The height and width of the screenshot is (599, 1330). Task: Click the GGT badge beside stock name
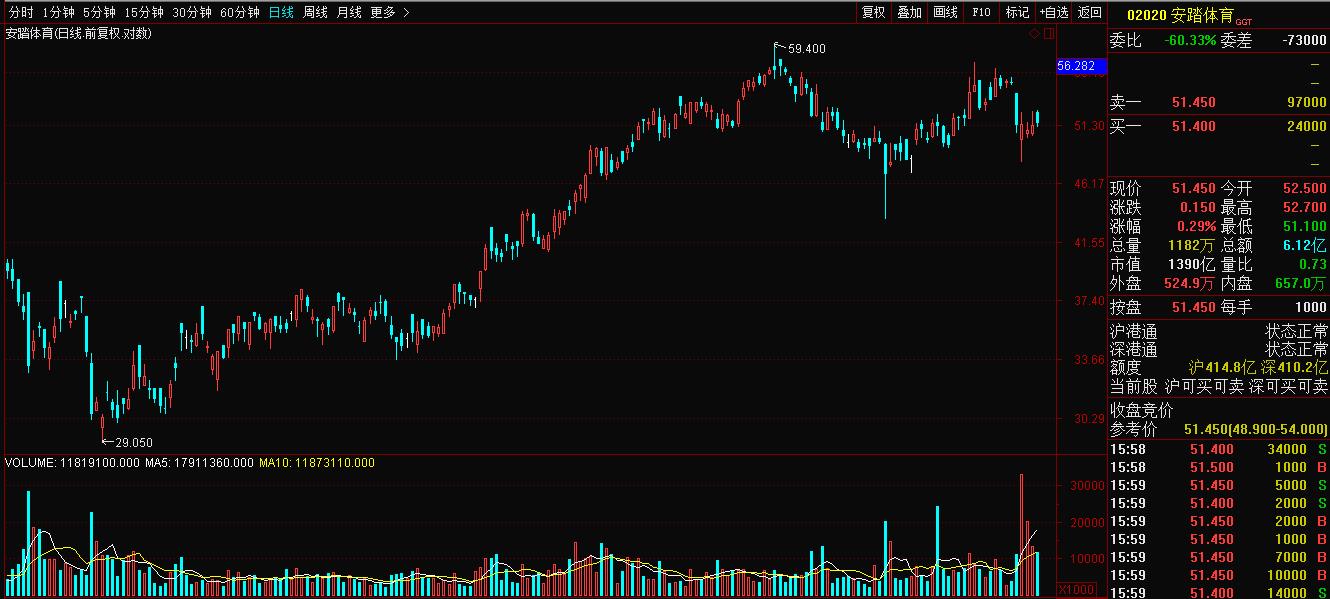click(x=1243, y=21)
